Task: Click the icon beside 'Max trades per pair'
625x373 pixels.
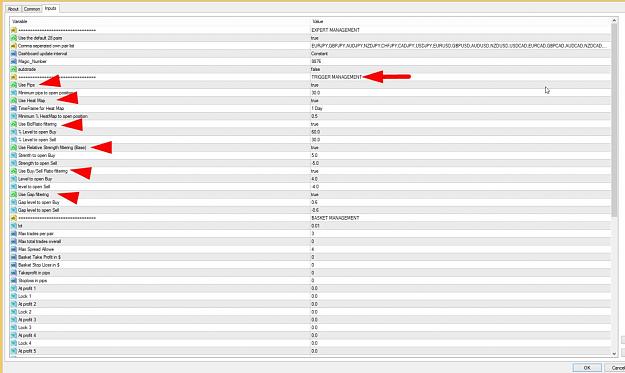Action: click(14, 234)
